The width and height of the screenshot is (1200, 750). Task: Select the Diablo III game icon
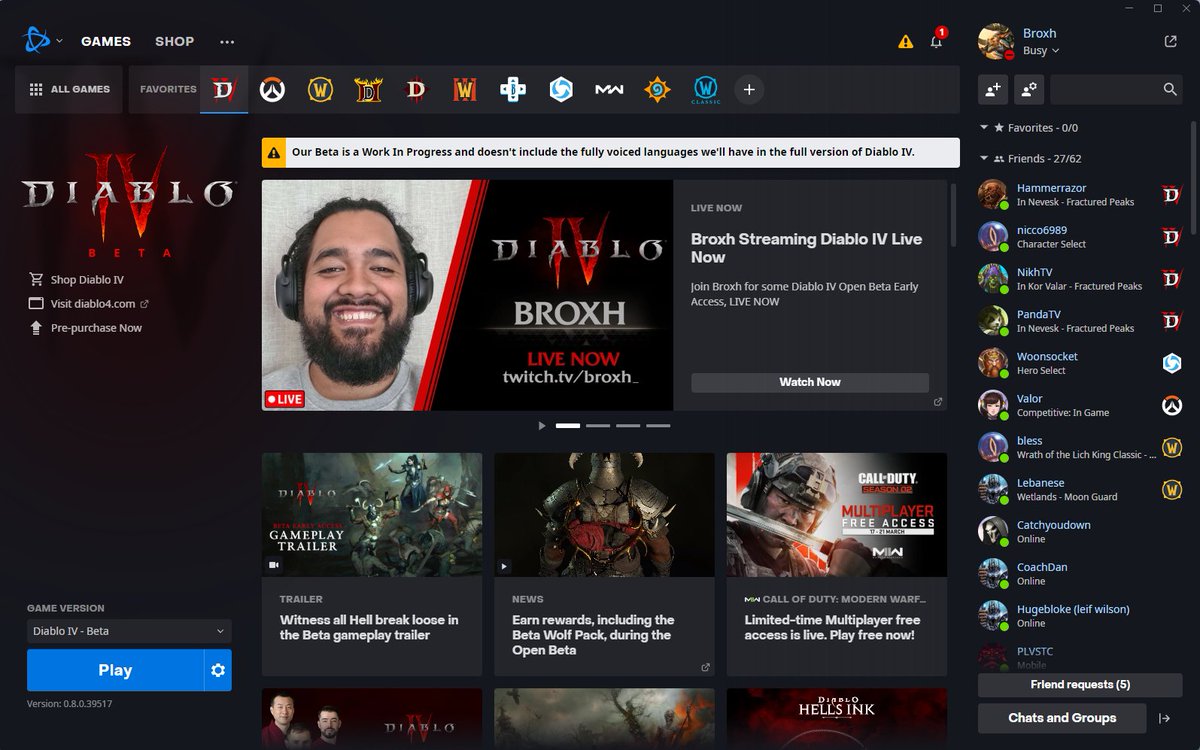pos(416,90)
